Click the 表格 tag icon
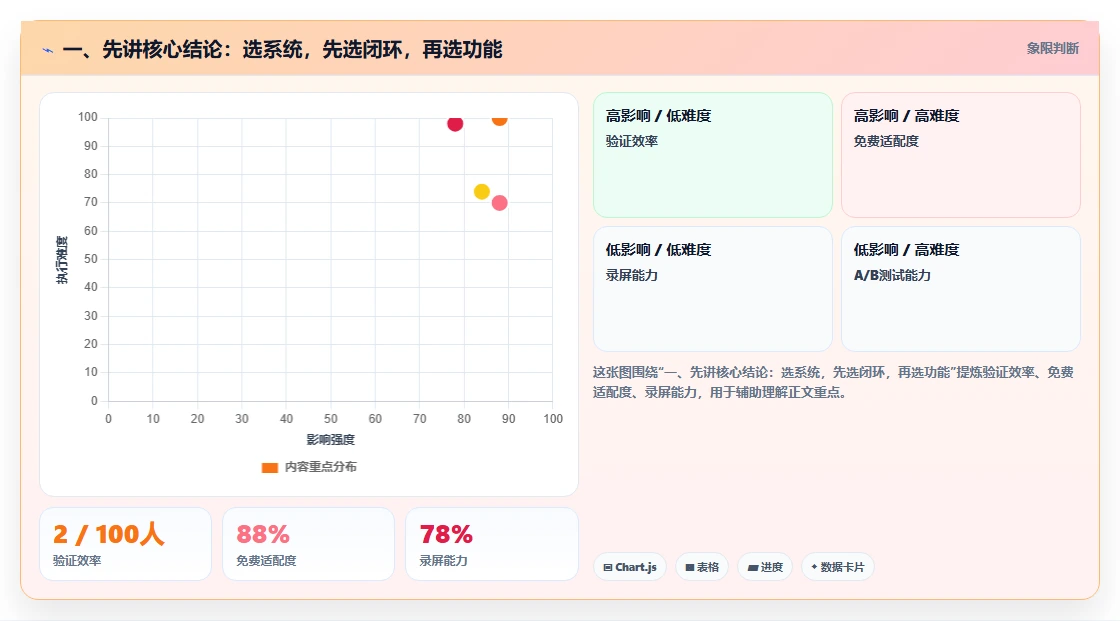This screenshot has height=621, width=1120. pyautogui.click(x=690, y=567)
